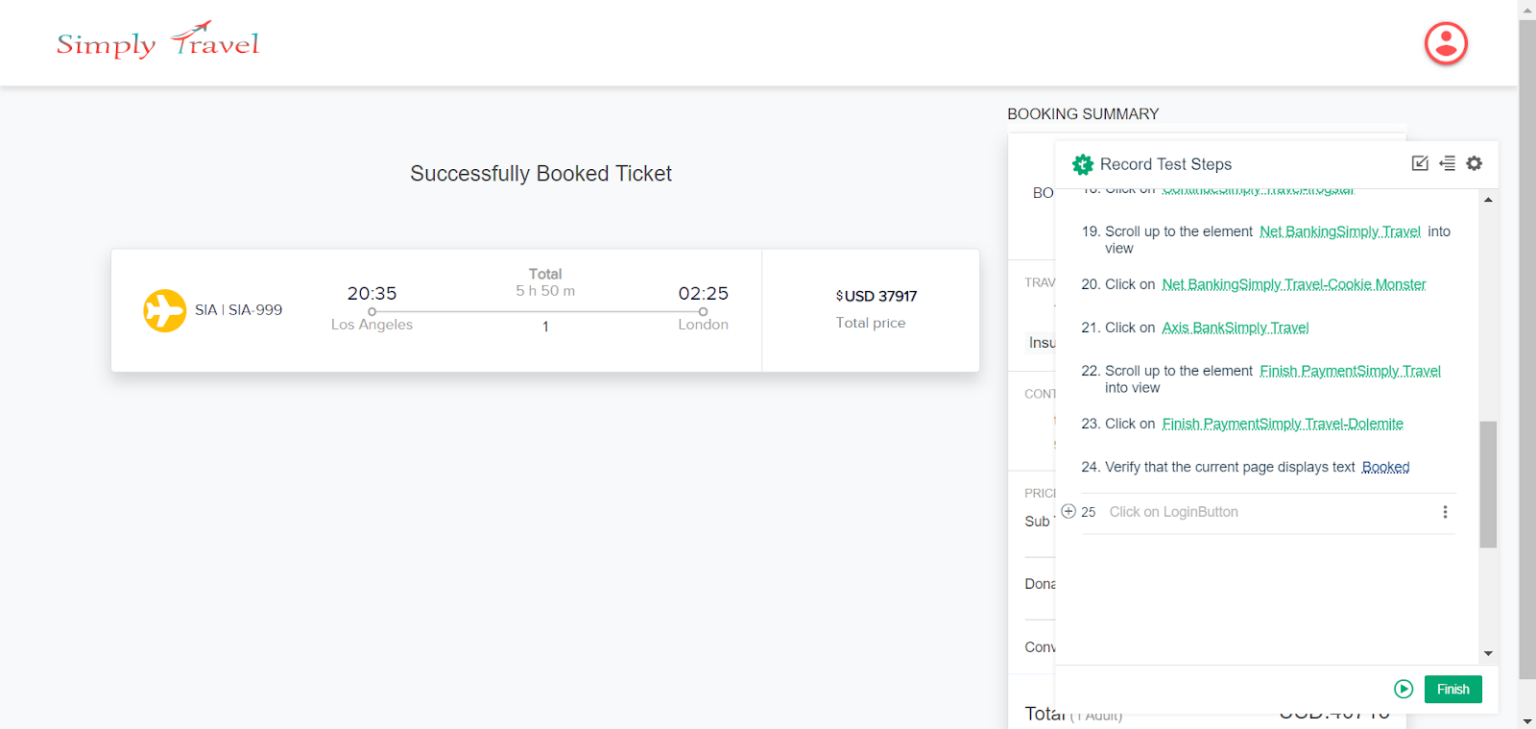Open the Net BankingSimply Travel-Cookie Monster link
Viewport: 1536px width, 729px height.
1294,284
